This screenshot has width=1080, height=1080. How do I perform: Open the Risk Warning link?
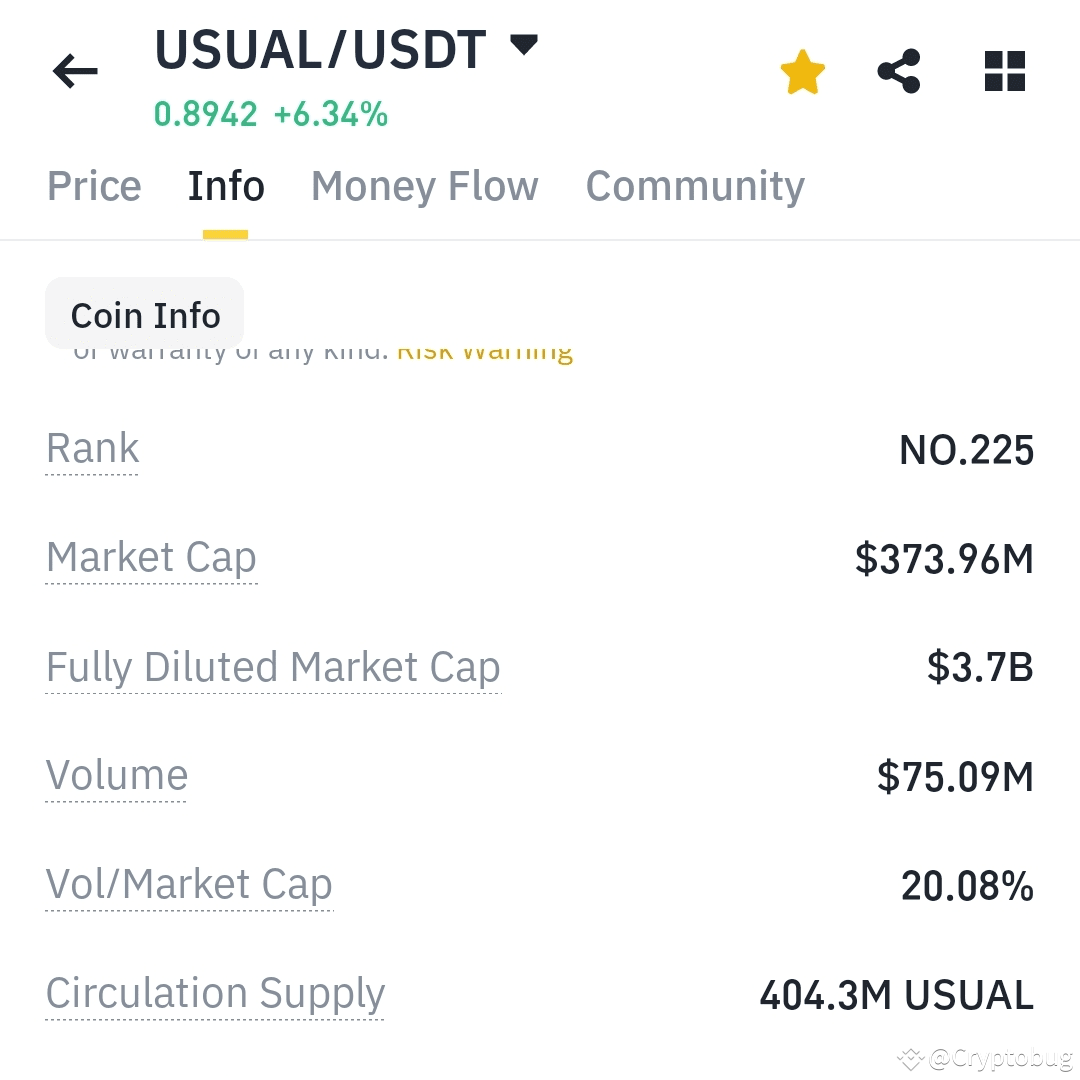485,352
